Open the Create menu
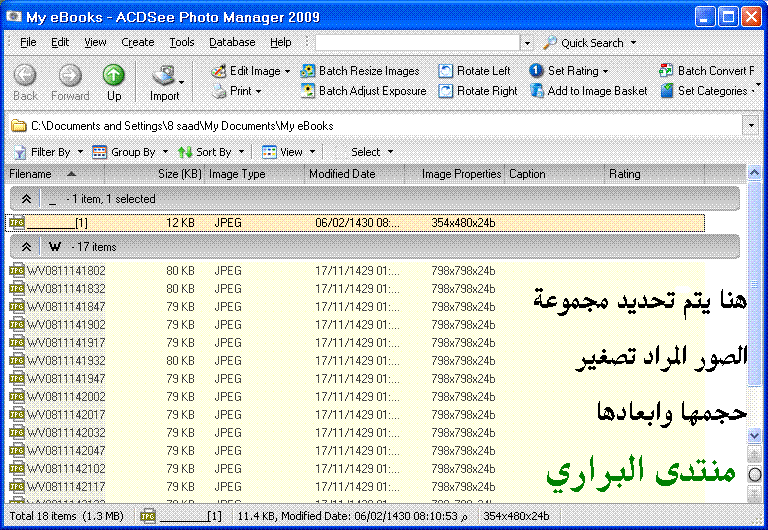Viewport: 768px width, 530px height. pyautogui.click(x=138, y=43)
